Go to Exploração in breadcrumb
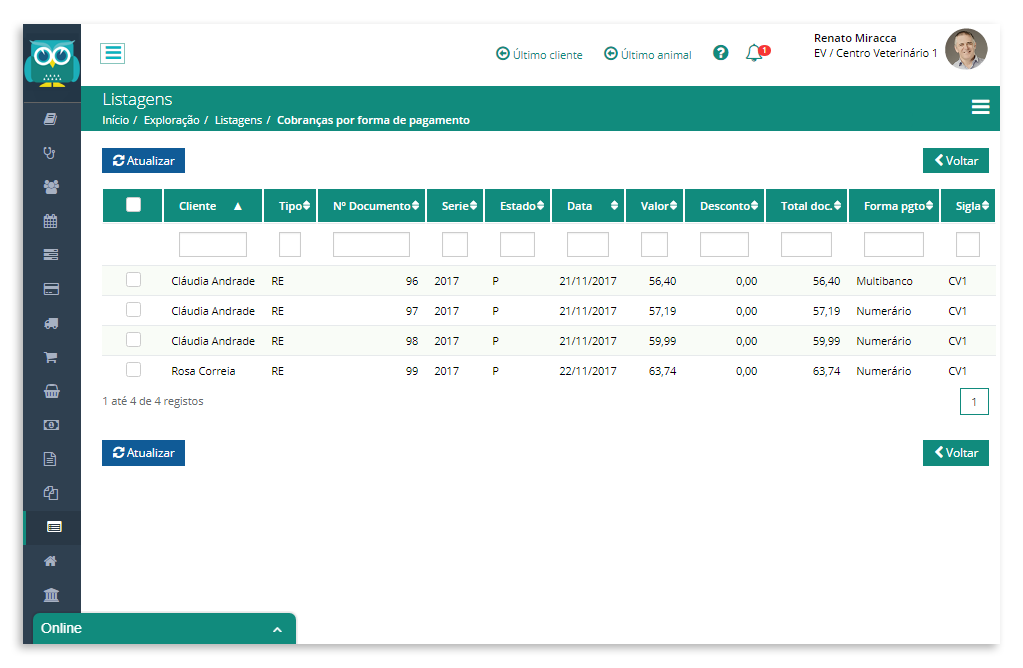 [x=172, y=120]
